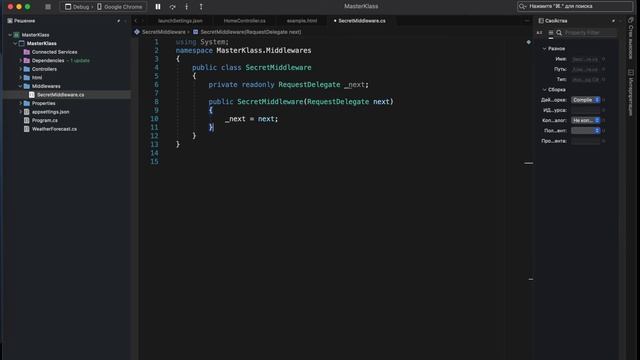Click line number 8 in the gutter
Viewport: 640px width, 360px height.
[156, 102]
